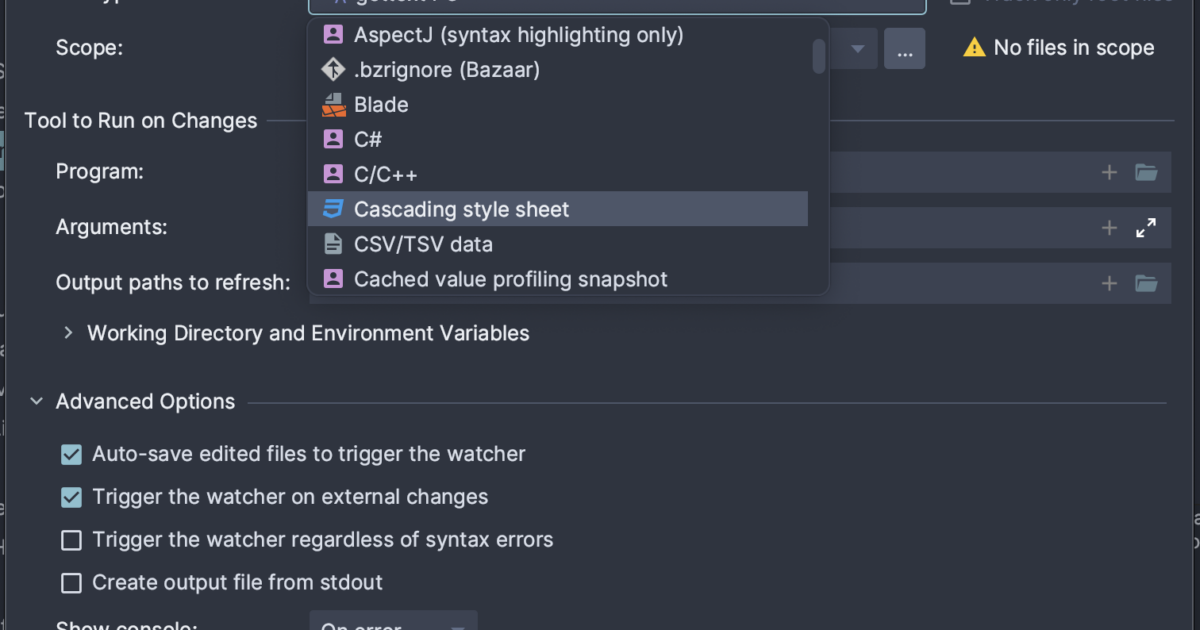This screenshot has width=1200, height=630.
Task: Toggle Auto-save edited files checkbox
Action: pyautogui.click(x=71, y=455)
